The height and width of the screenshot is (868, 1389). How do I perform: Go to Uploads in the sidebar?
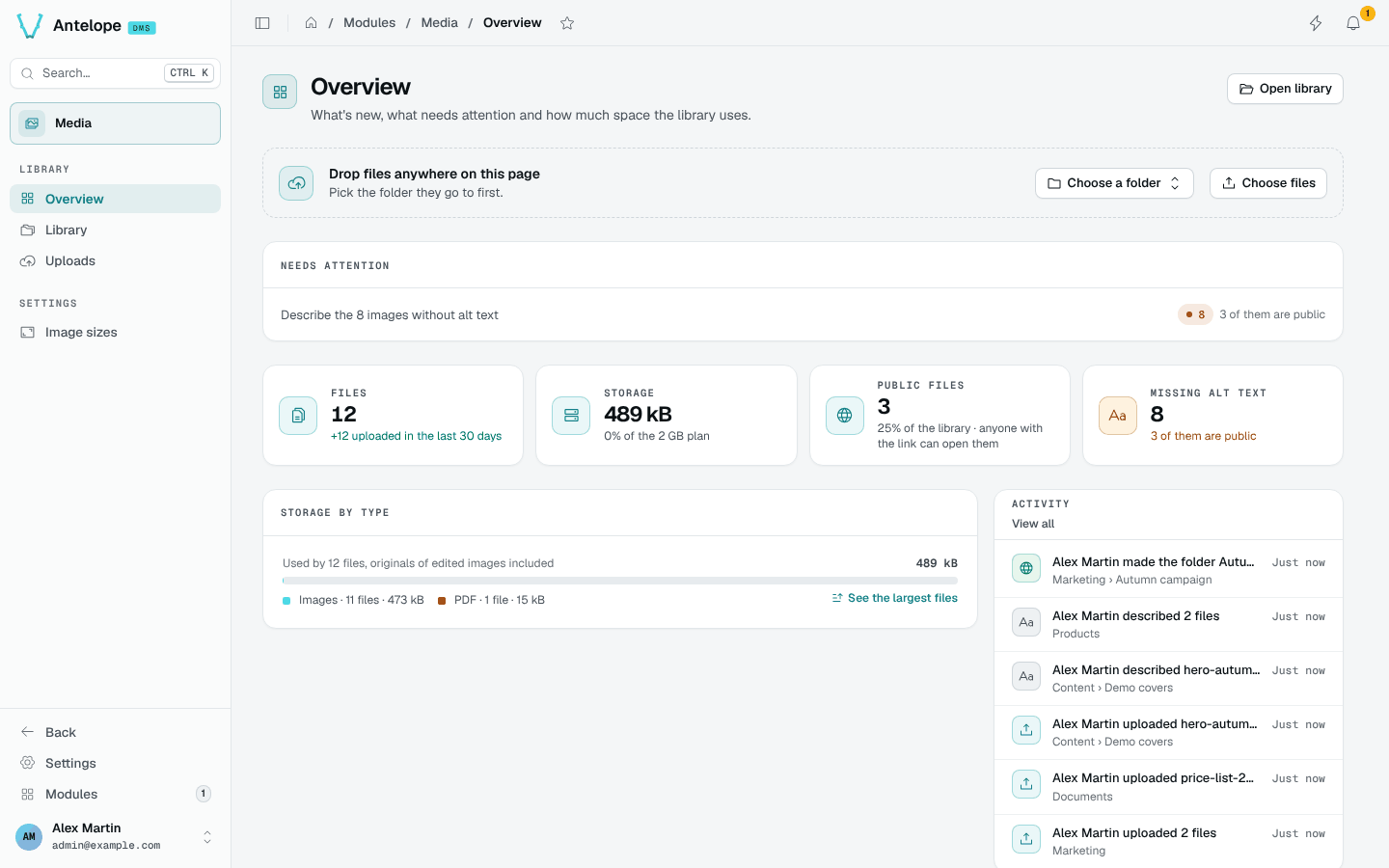point(115,260)
